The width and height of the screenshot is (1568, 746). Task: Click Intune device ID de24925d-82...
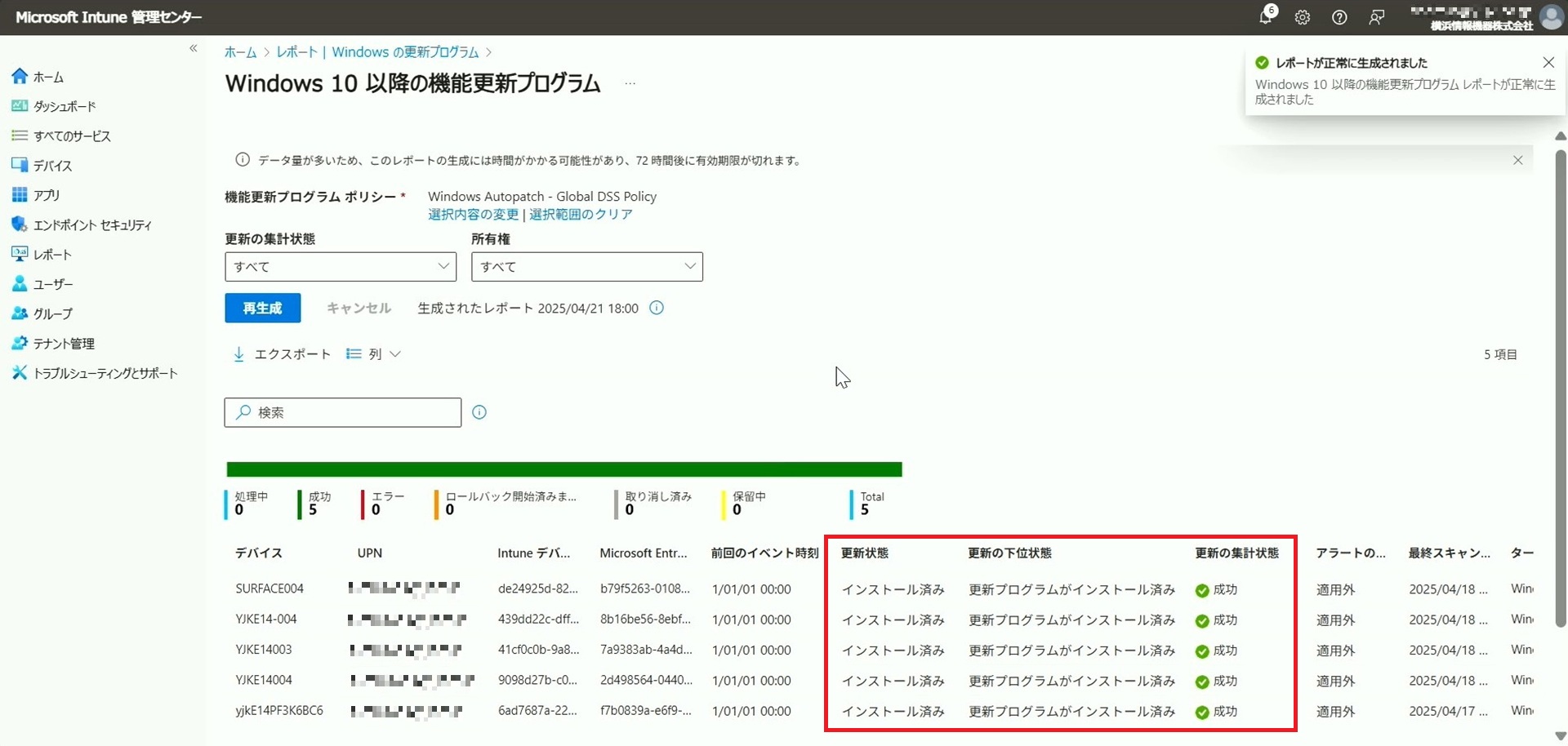(538, 589)
